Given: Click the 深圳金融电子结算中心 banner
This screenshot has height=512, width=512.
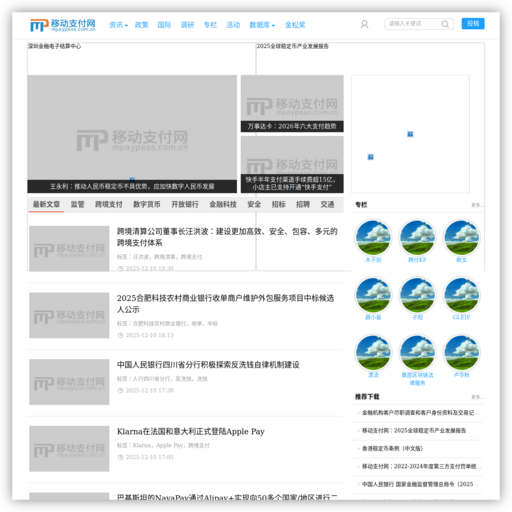Looking at the screenshot, I should click(x=54, y=46).
